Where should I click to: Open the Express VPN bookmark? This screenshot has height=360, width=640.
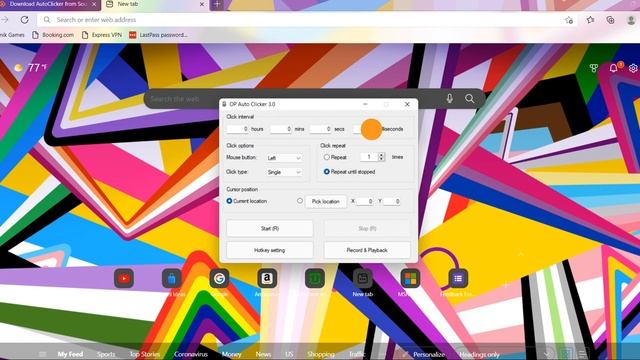tap(102, 35)
